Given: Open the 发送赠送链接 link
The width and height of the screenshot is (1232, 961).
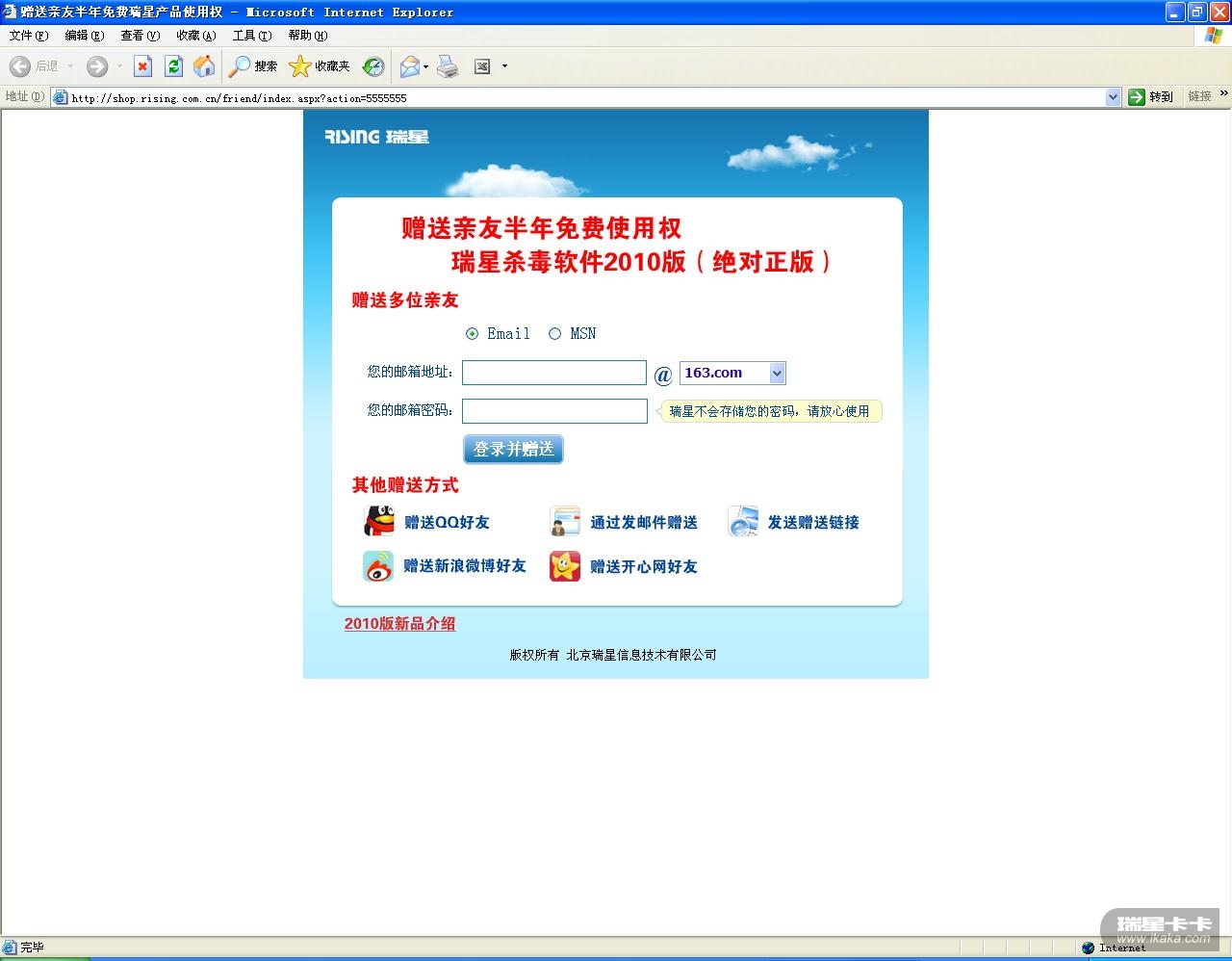Looking at the screenshot, I should [x=813, y=523].
